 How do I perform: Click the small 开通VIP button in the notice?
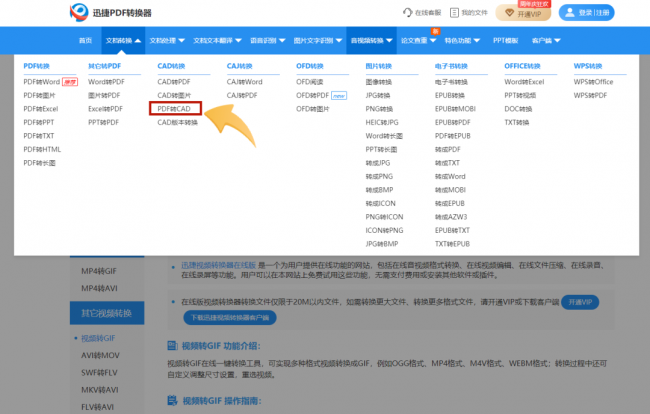click(580, 302)
